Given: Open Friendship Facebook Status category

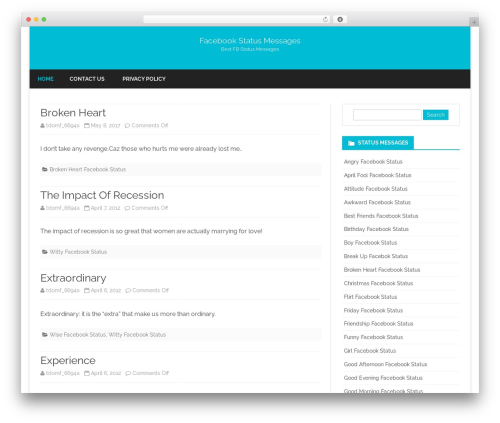Looking at the screenshot, I should coord(378,324).
